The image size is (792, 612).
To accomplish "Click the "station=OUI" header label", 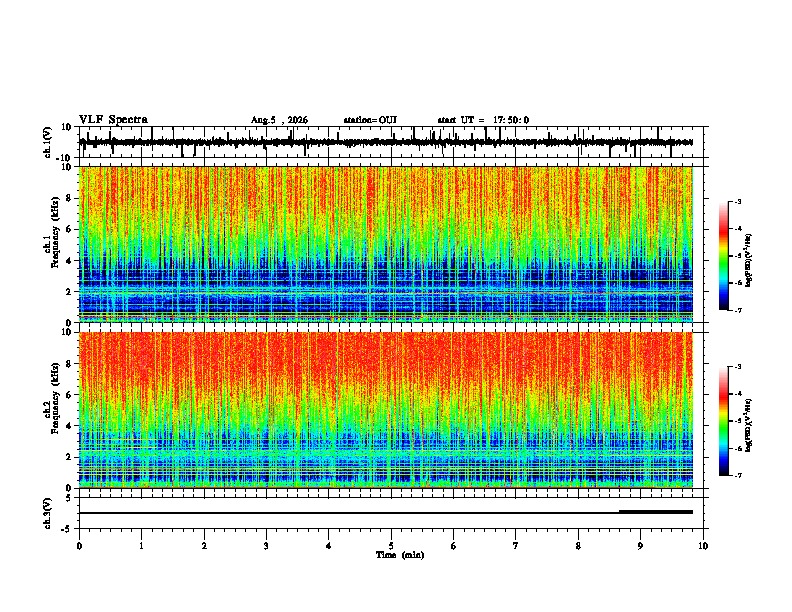I will (370, 120).
